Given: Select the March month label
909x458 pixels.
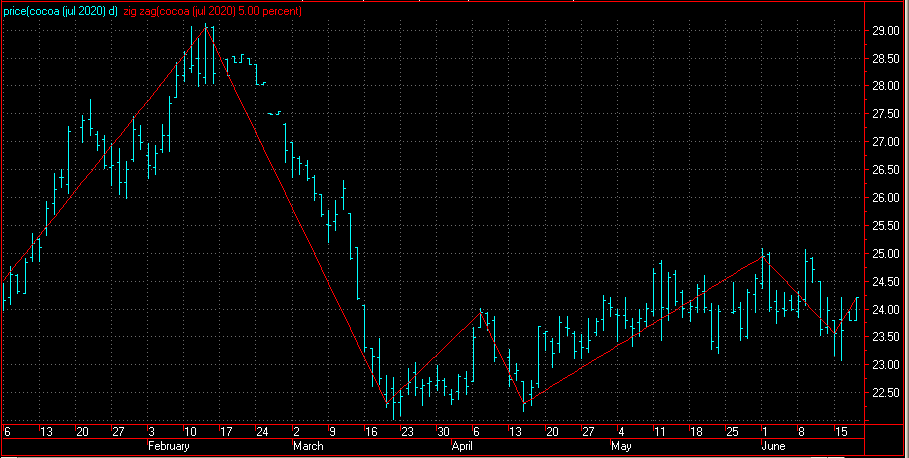Looking at the screenshot, I should click(308, 446).
